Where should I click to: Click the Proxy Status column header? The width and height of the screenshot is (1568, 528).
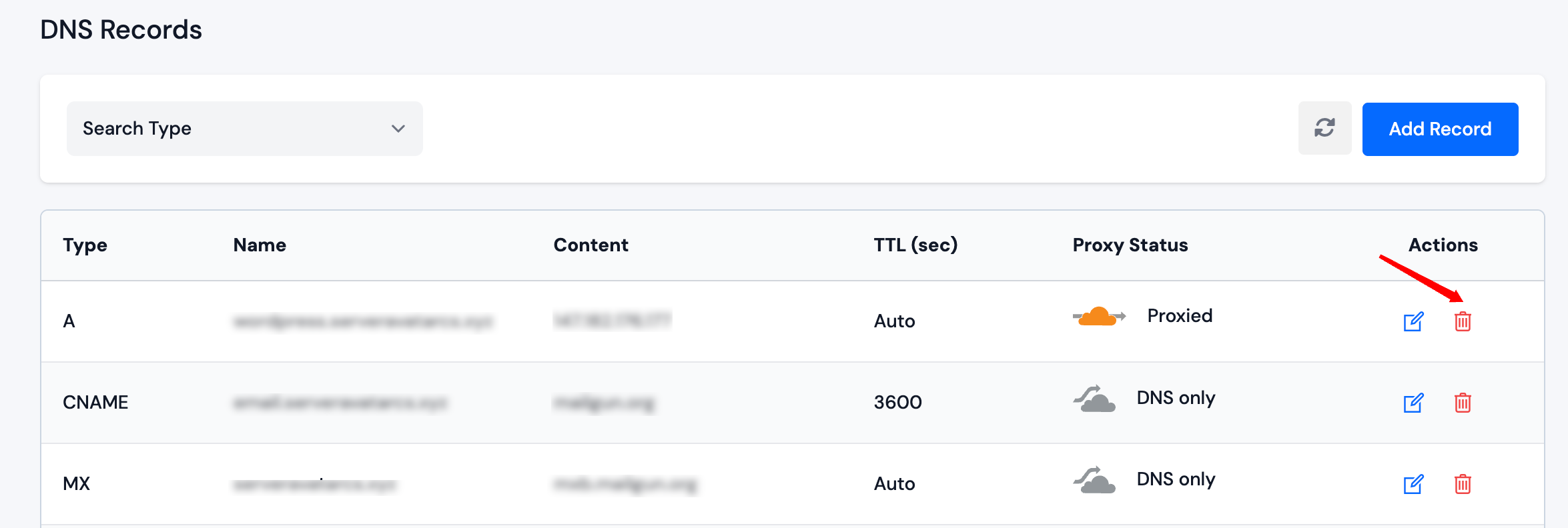click(1130, 245)
